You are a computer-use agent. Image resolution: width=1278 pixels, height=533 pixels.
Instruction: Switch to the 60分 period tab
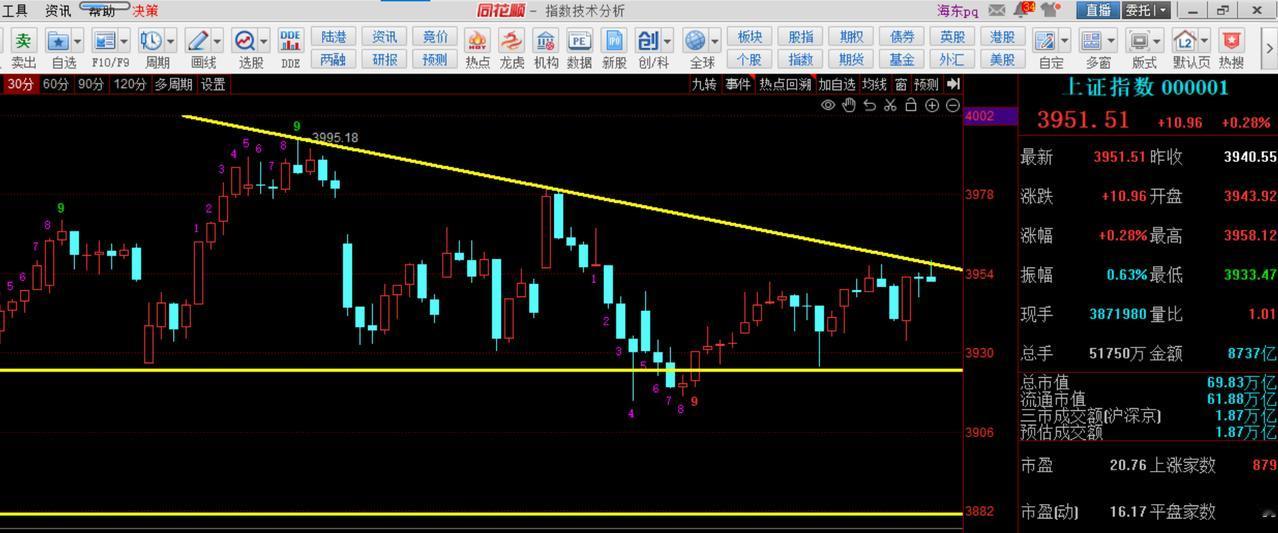pyautogui.click(x=56, y=84)
